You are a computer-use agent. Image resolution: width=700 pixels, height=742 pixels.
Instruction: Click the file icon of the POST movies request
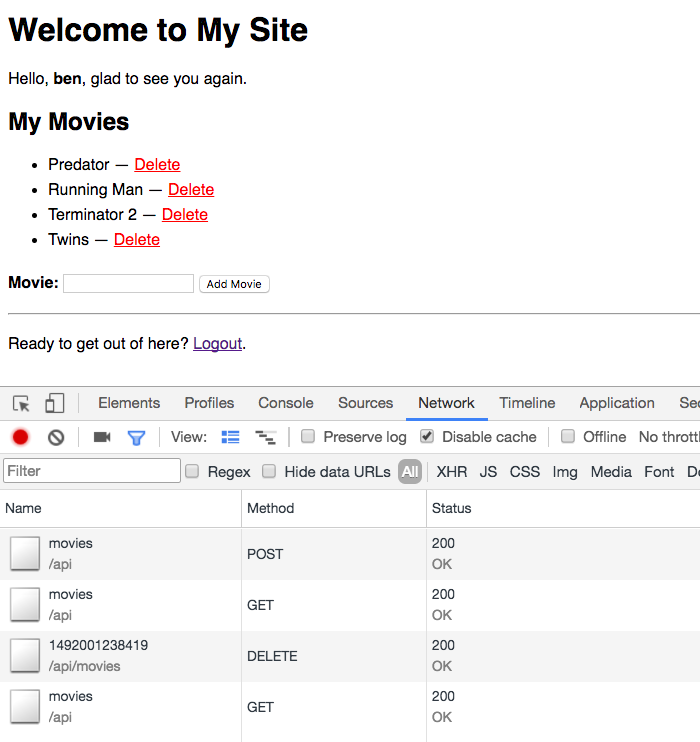(x=25, y=553)
